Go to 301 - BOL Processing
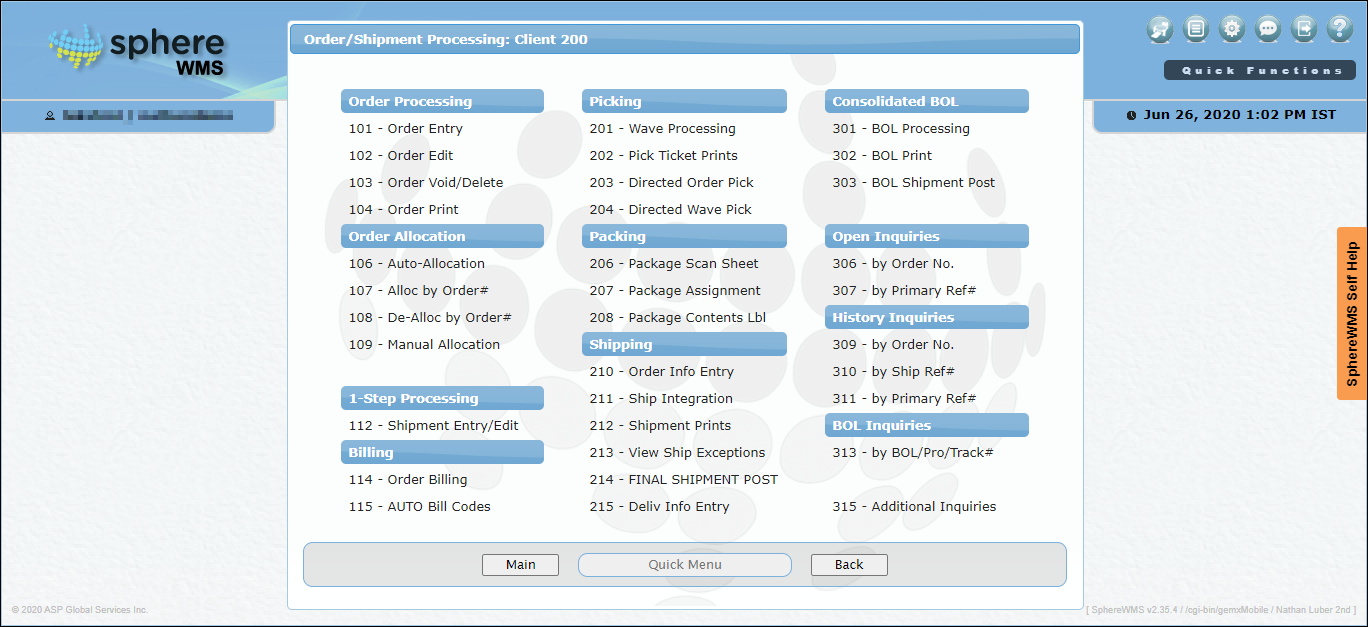The height and width of the screenshot is (627, 1368). point(900,129)
